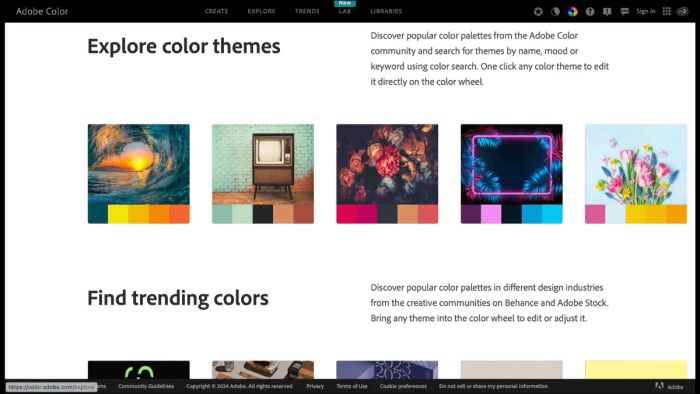Image resolution: width=700 pixels, height=394 pixels.
Task: Click Do not sell or share my personal information
Action: pos(493,386)
